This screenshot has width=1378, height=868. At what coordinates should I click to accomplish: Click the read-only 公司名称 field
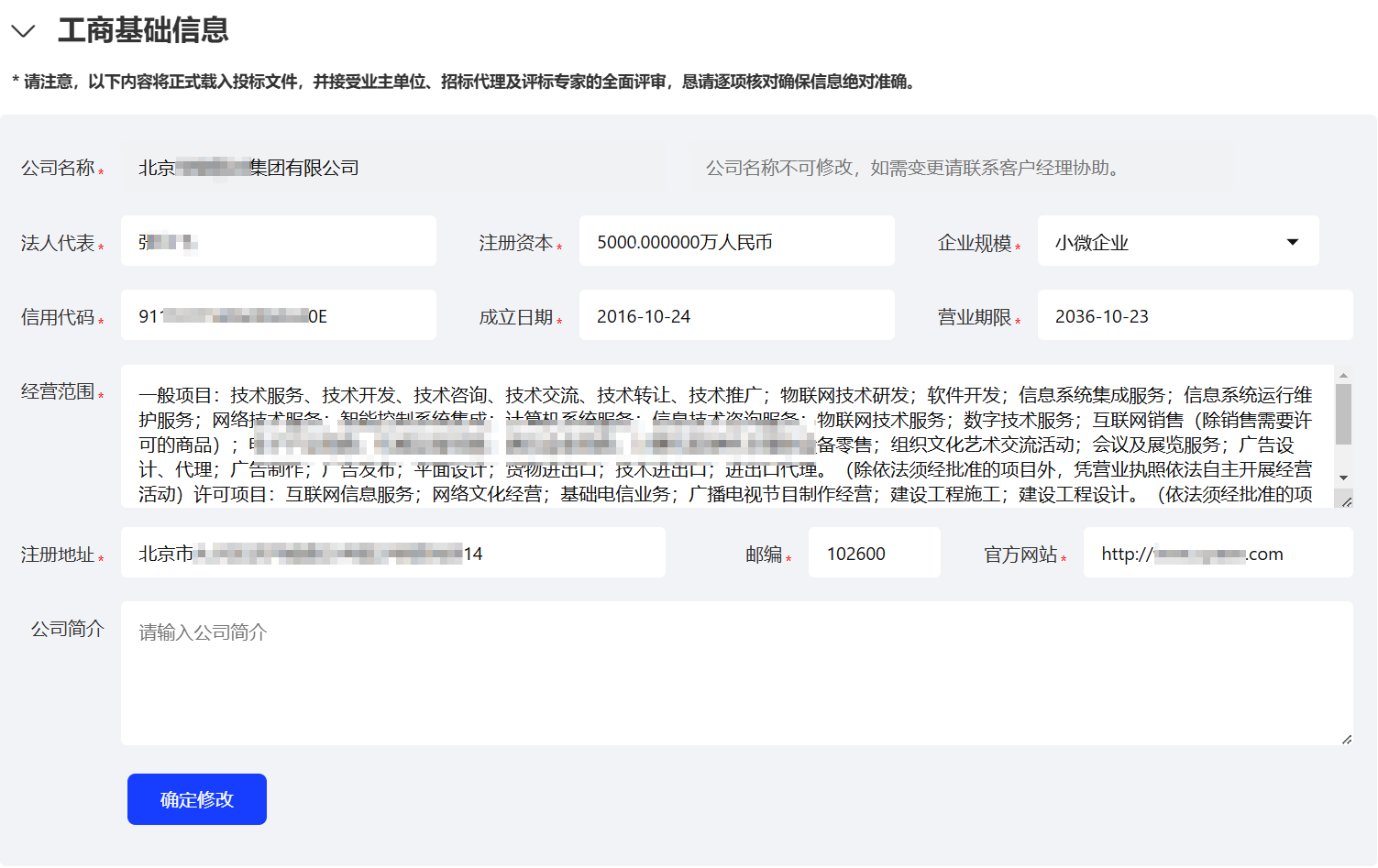pyautogui.click(x=403, y=168)
